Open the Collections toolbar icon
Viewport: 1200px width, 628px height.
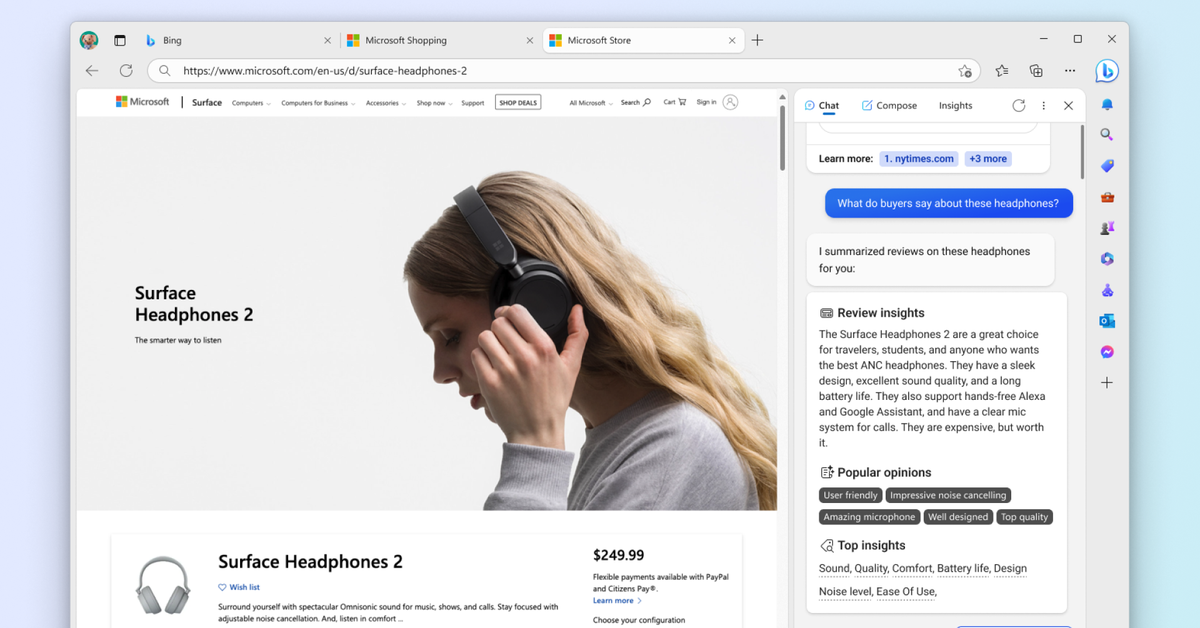pyautogui.click(x=1036, y=71)
